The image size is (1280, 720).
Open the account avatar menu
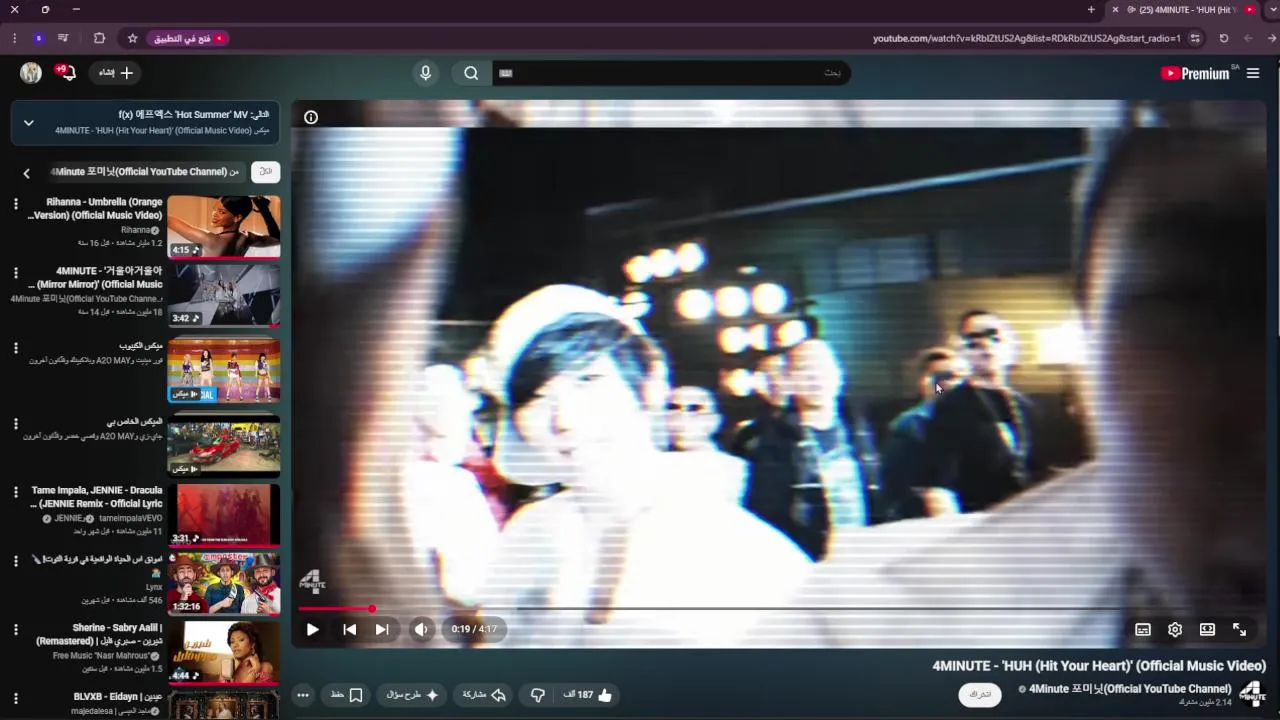pyautogui.click(x=31, y=73)
